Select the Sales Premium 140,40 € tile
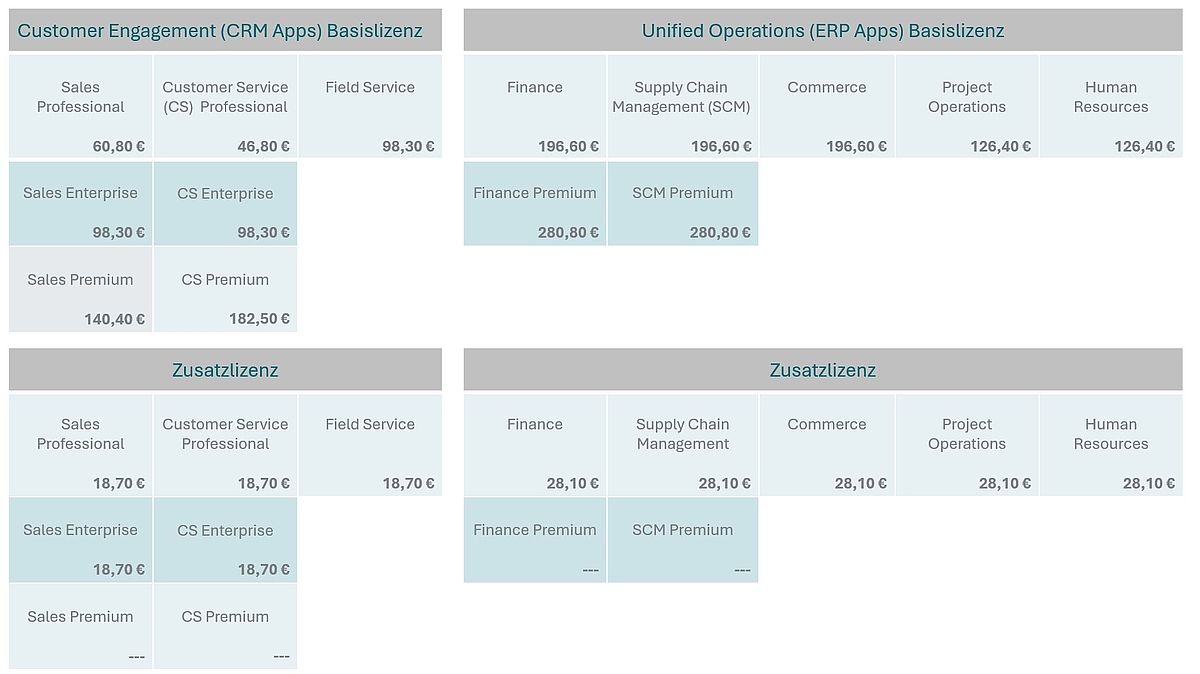The width and height of the screenshot is (1200, 674). click(80, 290)
